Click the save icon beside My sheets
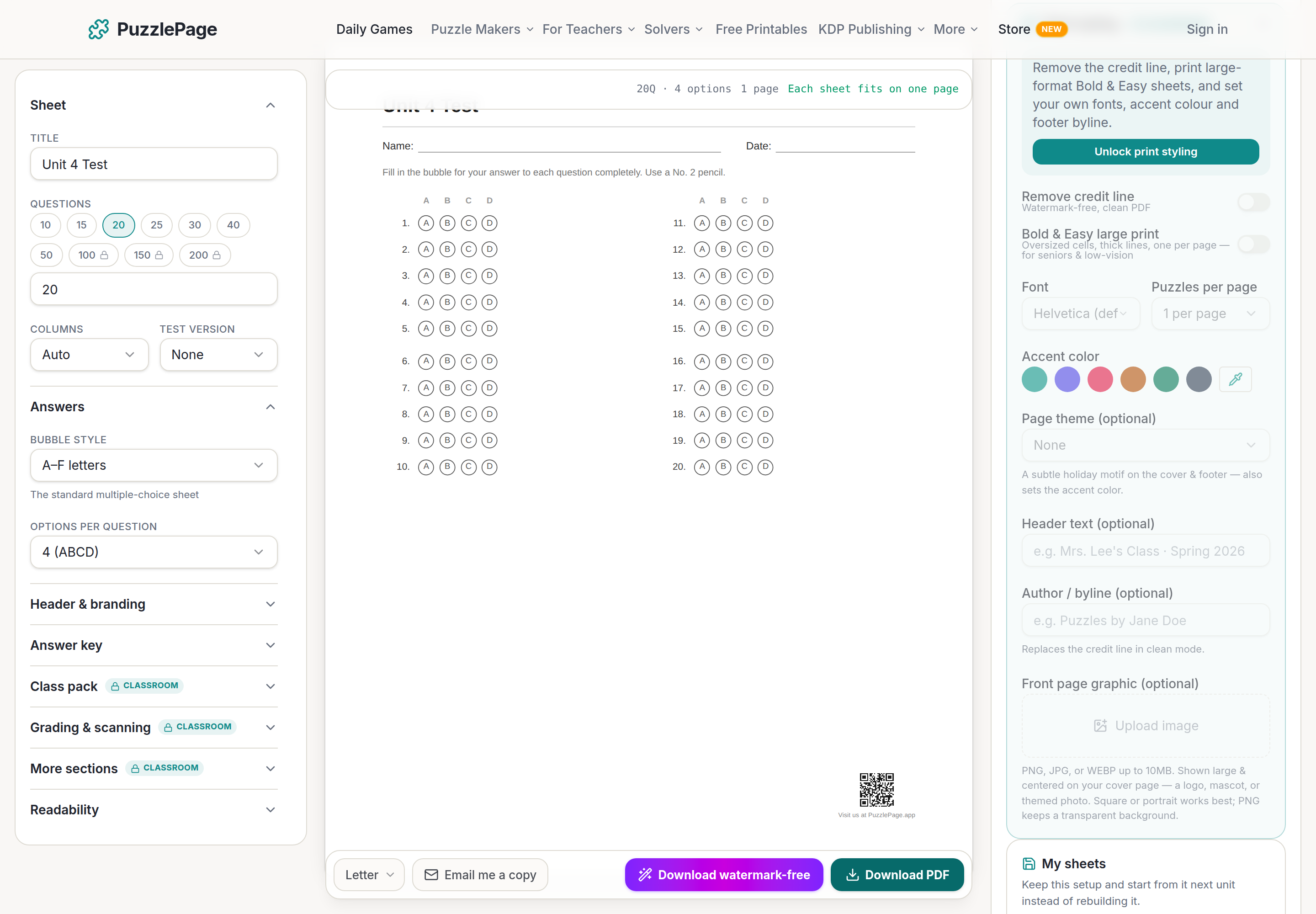1316x914 pixels. point(1029,864)
